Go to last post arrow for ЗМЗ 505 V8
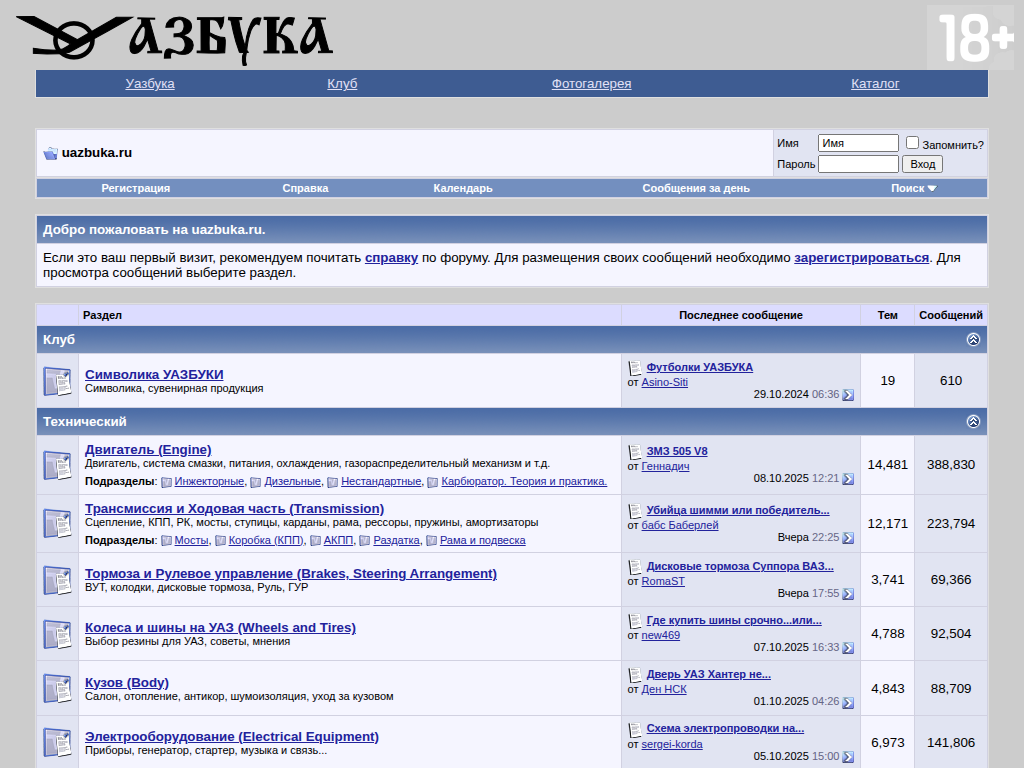 (x=848, y=479)
